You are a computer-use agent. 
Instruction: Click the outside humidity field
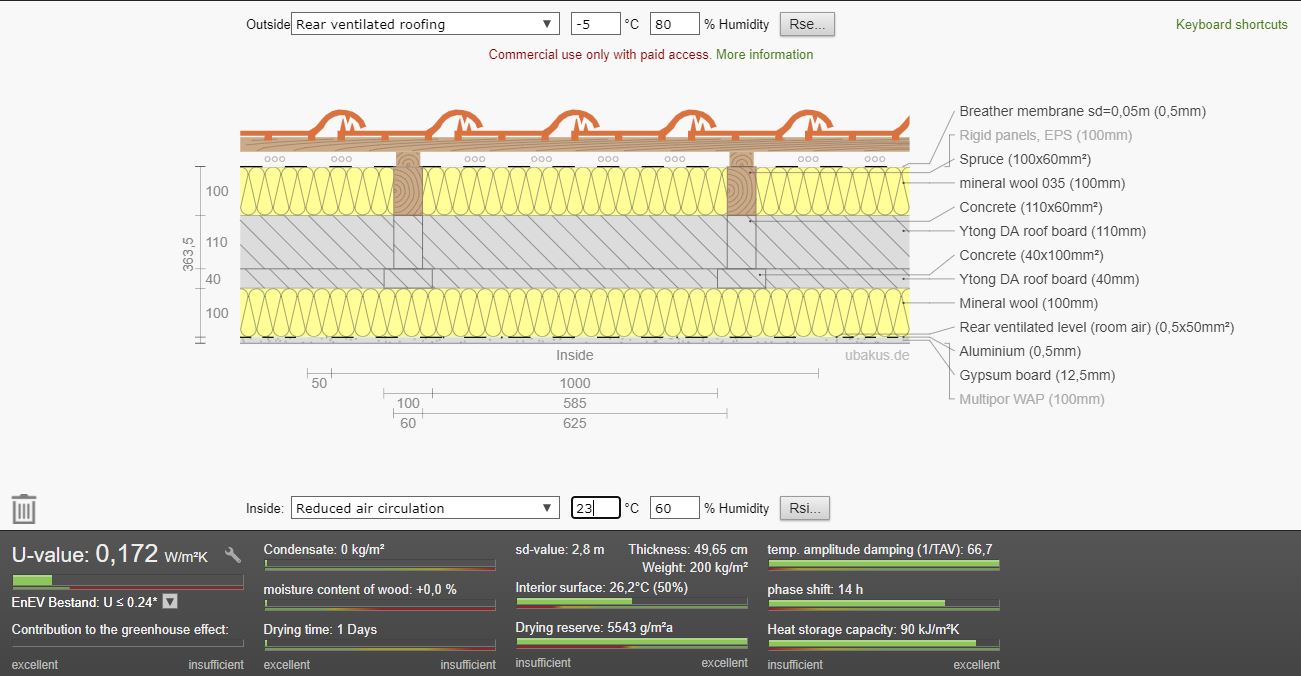[674, 24]
